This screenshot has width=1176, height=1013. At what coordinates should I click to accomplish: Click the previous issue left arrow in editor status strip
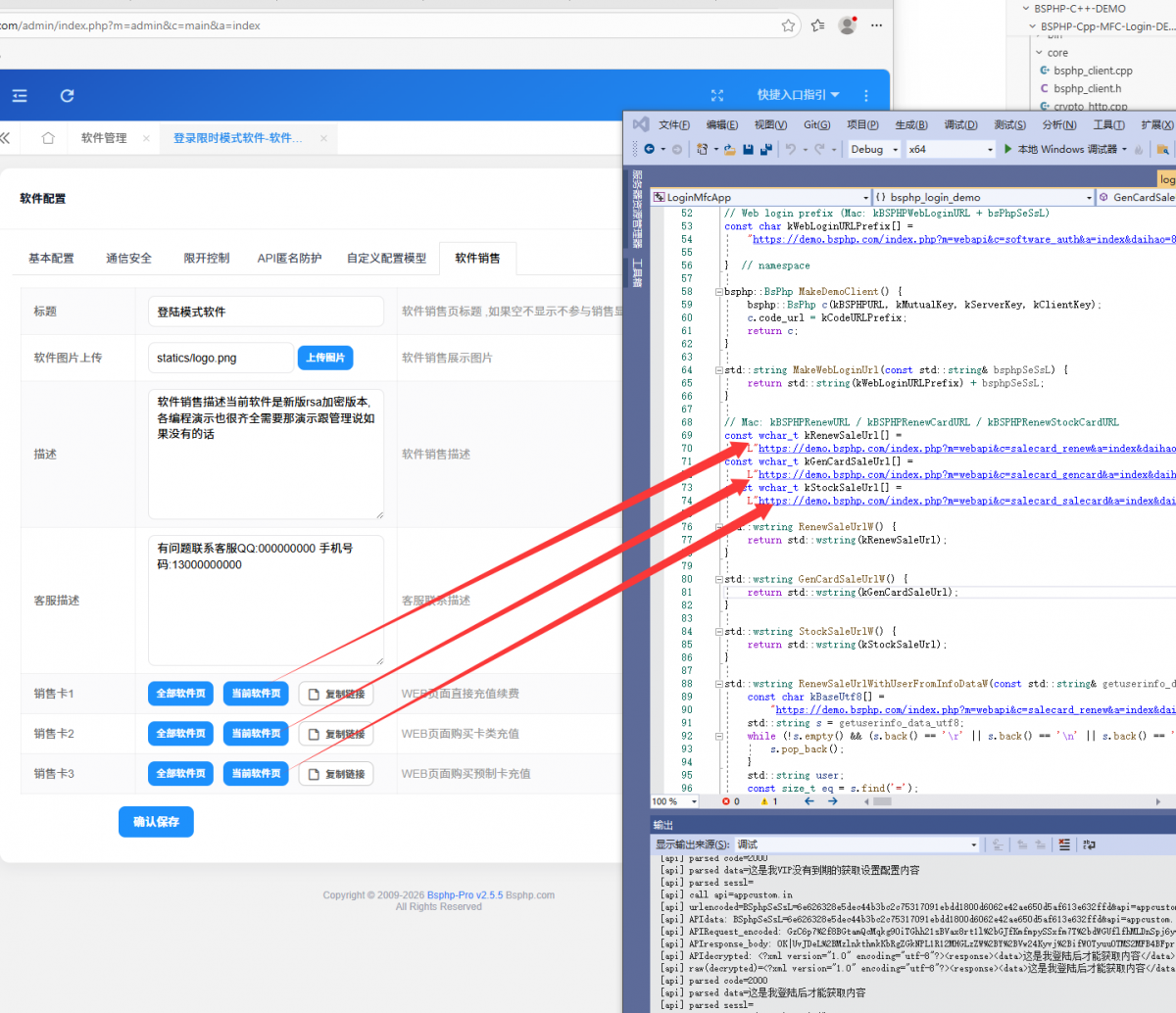809,801
